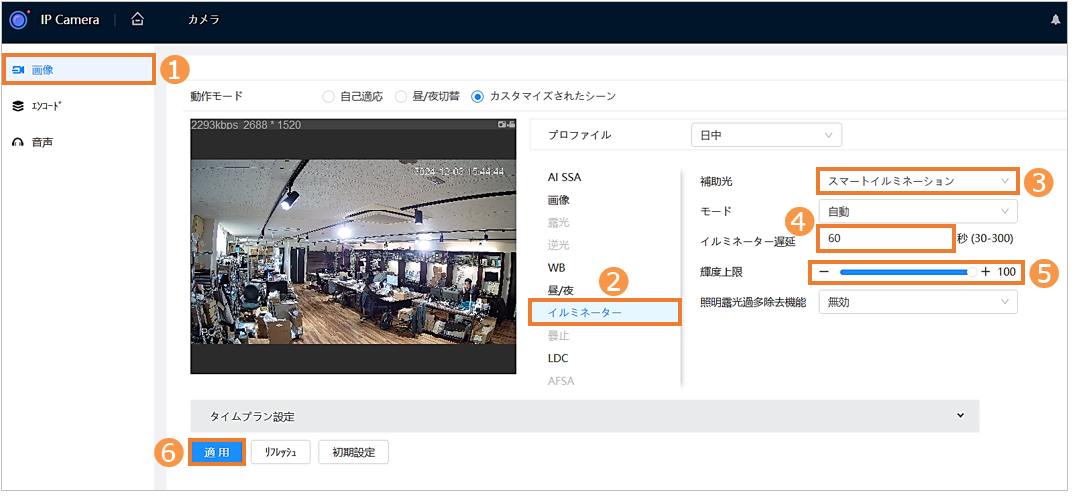Select the カスタマイズされたシーン radio option

coord(477,97)
